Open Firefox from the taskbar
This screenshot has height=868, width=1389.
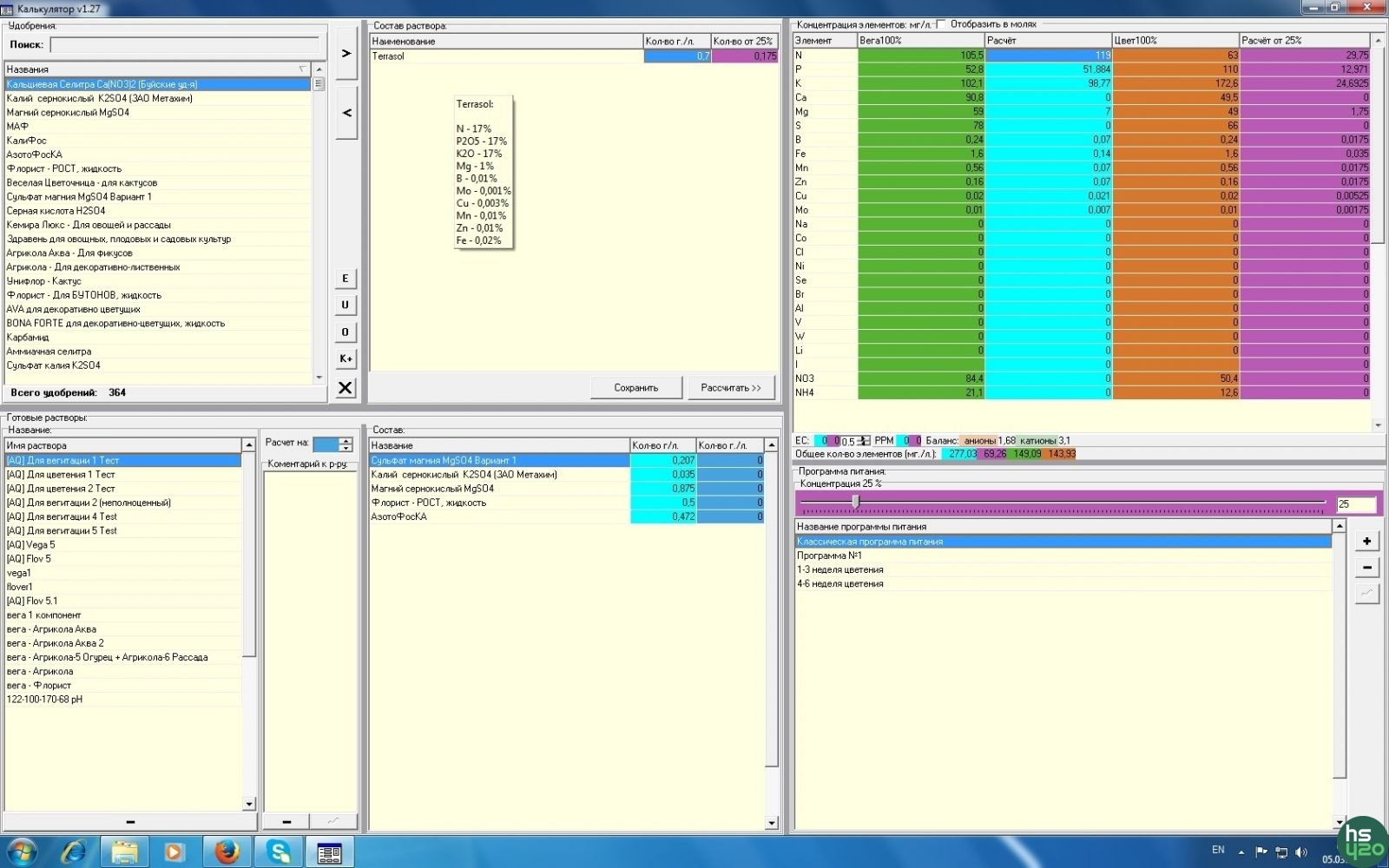[x=227, y=852]
